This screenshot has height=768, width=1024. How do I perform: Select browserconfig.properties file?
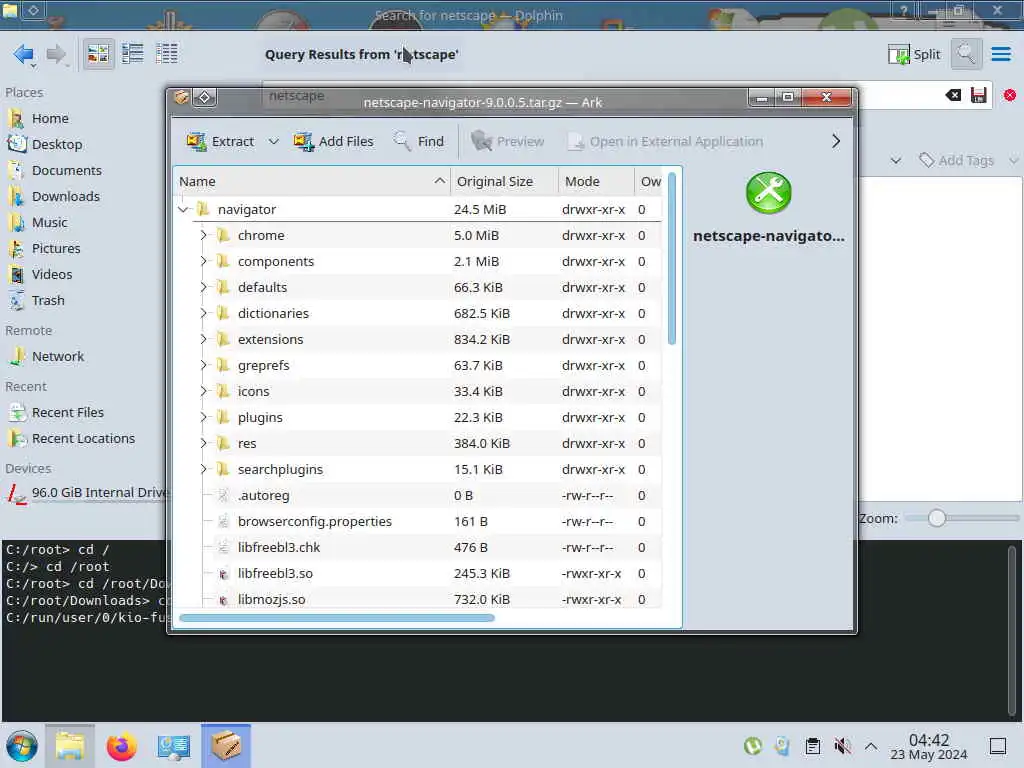(x=418, y=522)
